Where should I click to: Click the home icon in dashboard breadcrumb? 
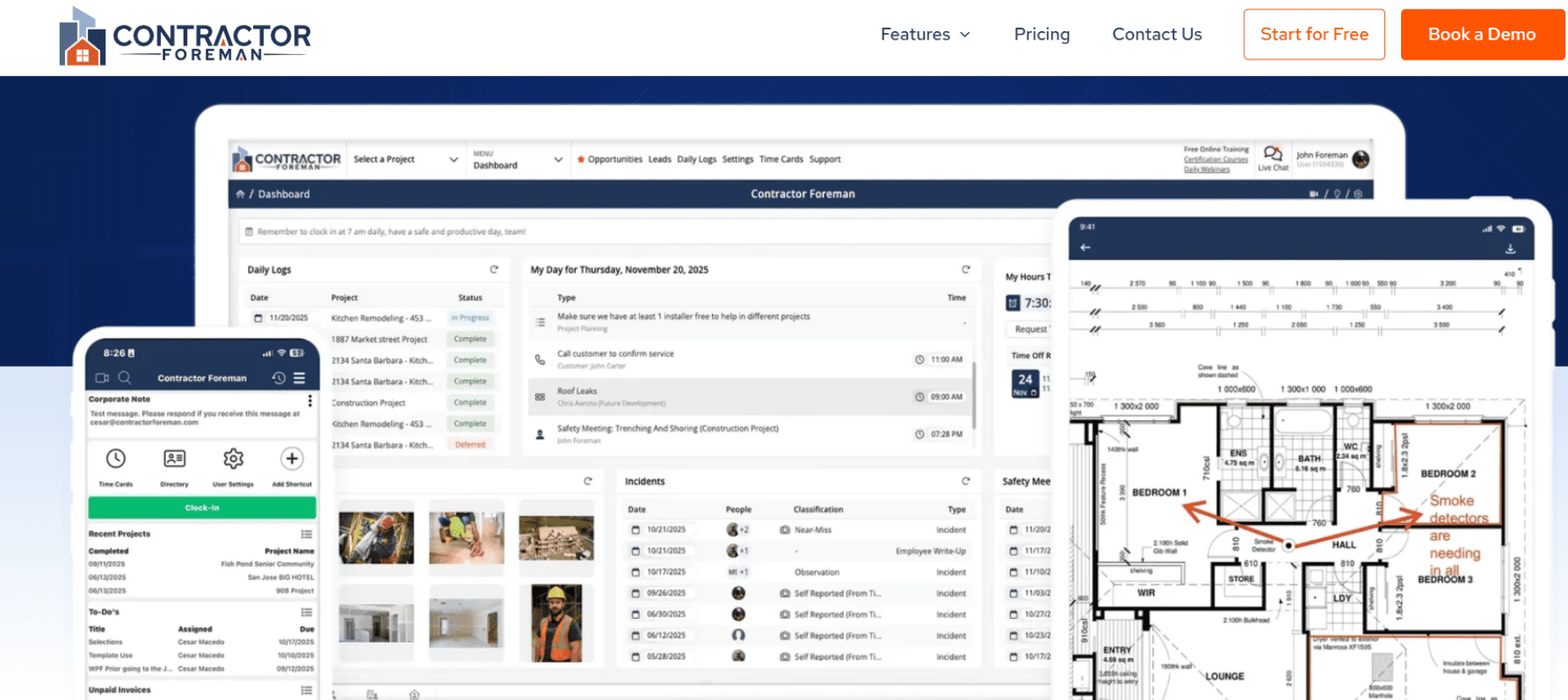[240, 194]
